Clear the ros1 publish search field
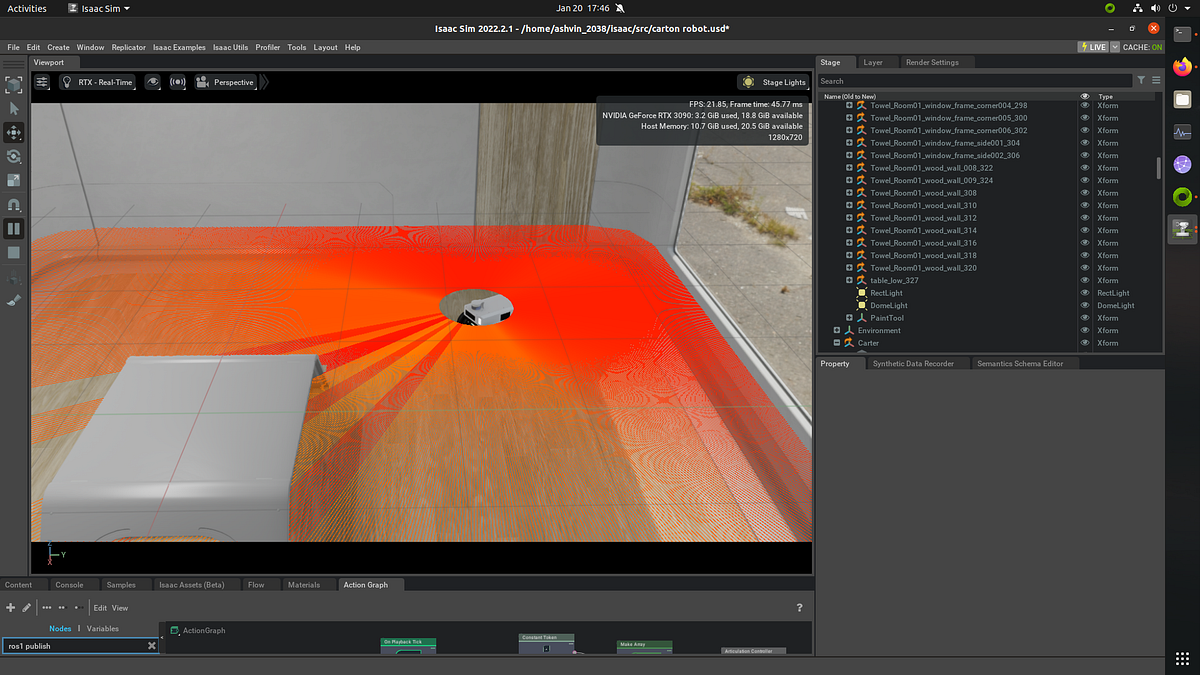Viewport: 1200px width, 675px height. (x=152, y=645)
